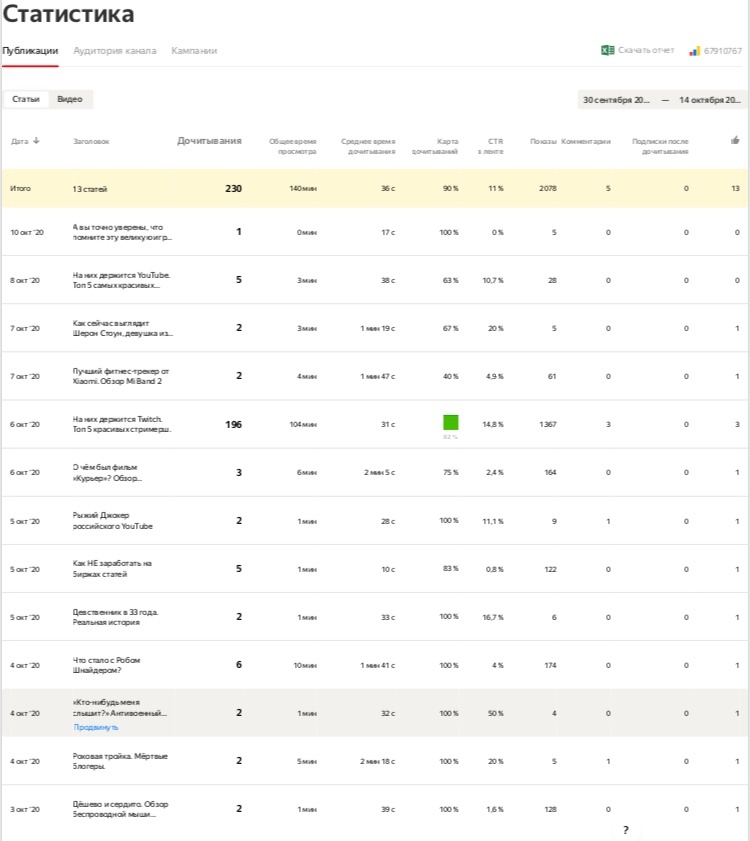This screenshot has height=841, width=750.
Task: Click counter number 67910767
Action: pos(723,51)
